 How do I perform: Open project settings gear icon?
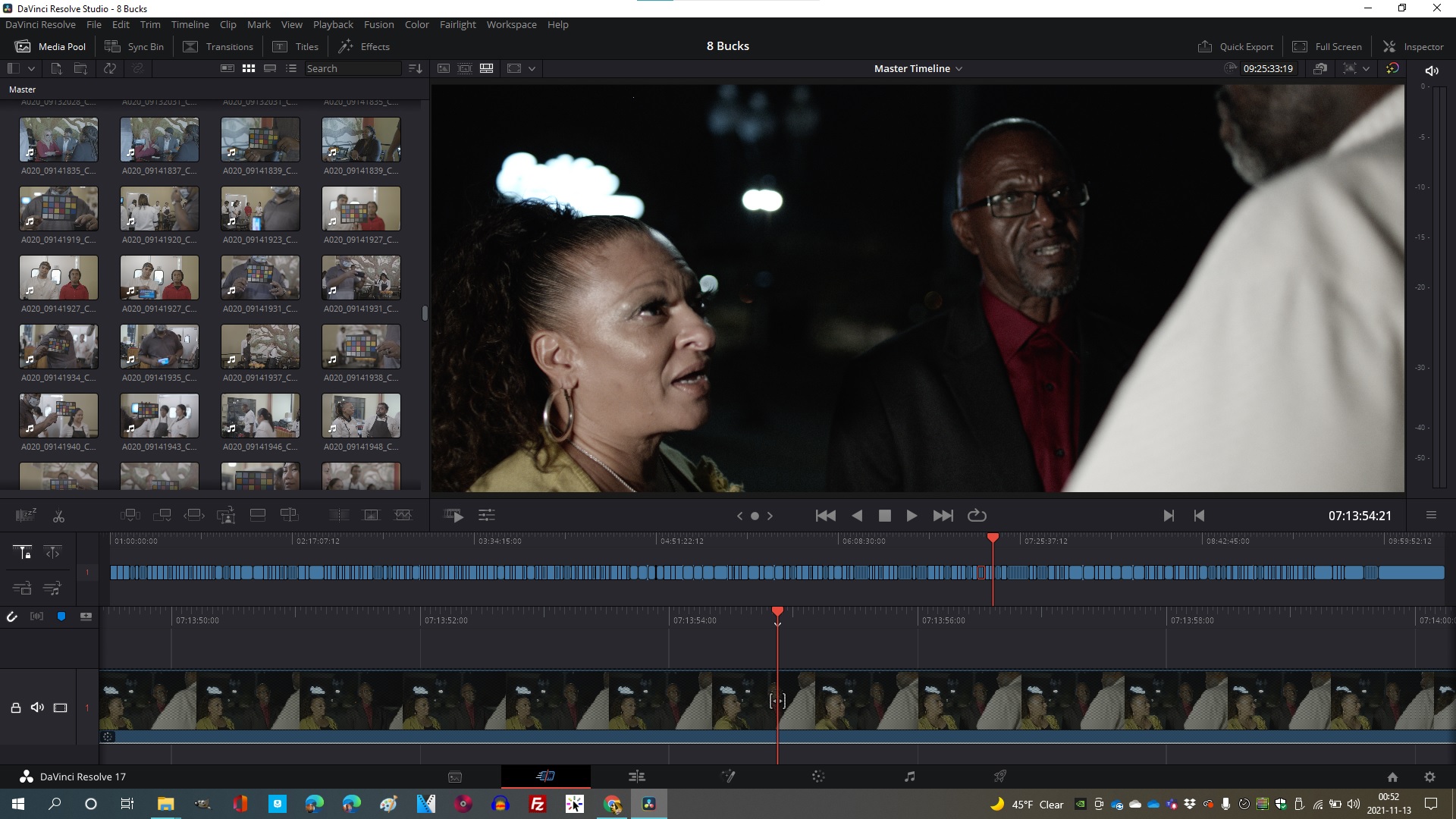click(x=1429, y=777)
